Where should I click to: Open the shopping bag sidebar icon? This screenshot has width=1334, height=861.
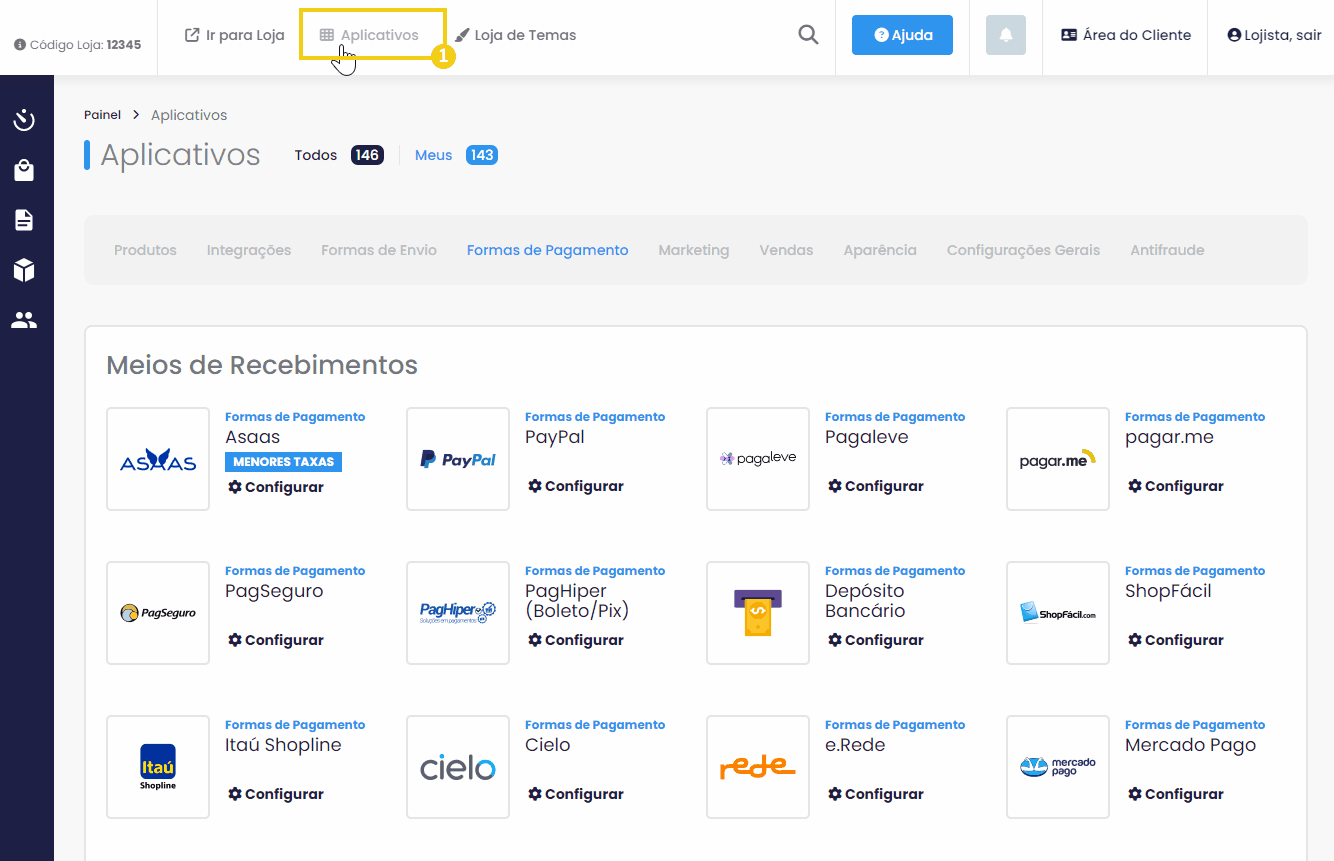pos(24,171)
